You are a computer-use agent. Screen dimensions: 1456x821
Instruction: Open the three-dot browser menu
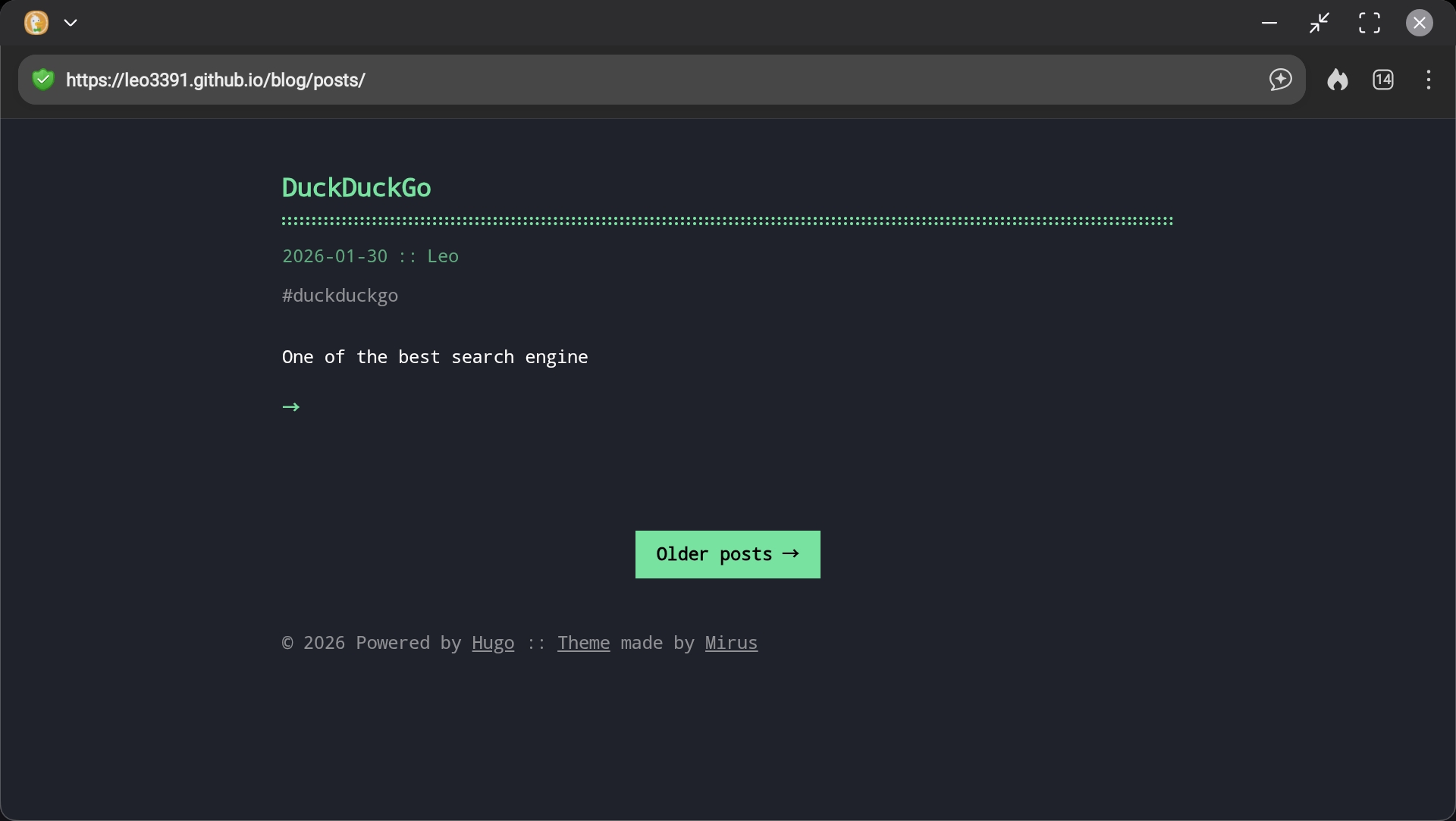(x=1429, y=80)
